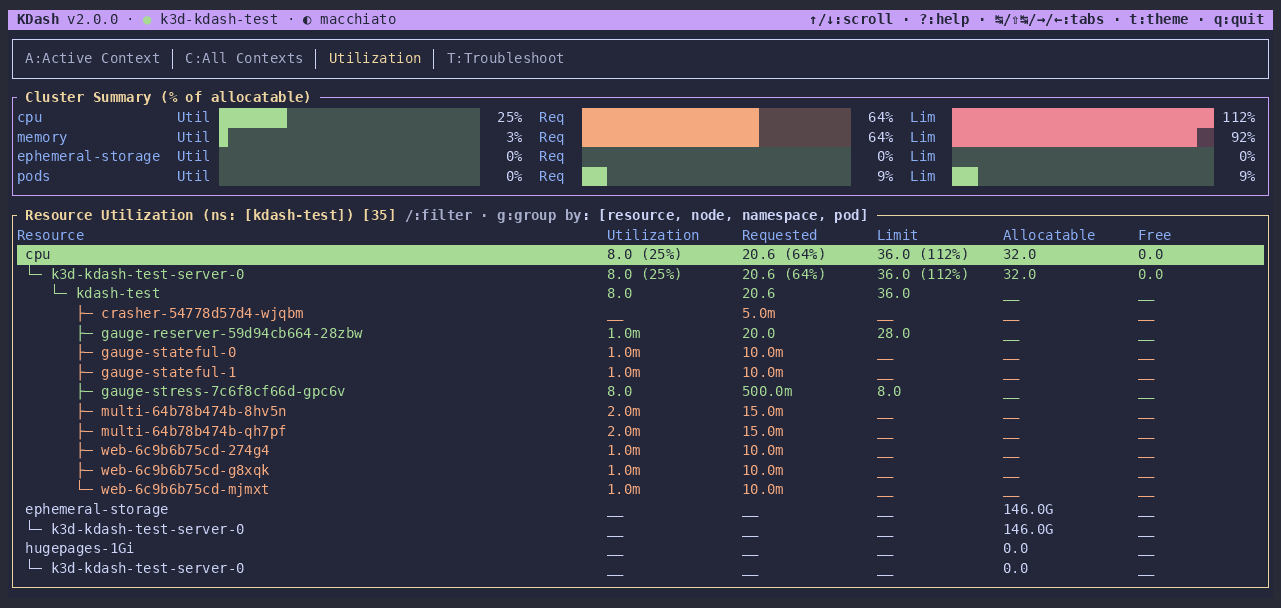Screen dimensions: 1281x608
Task: Click the memory label in Cluster Summary
Action: [42, 137]
